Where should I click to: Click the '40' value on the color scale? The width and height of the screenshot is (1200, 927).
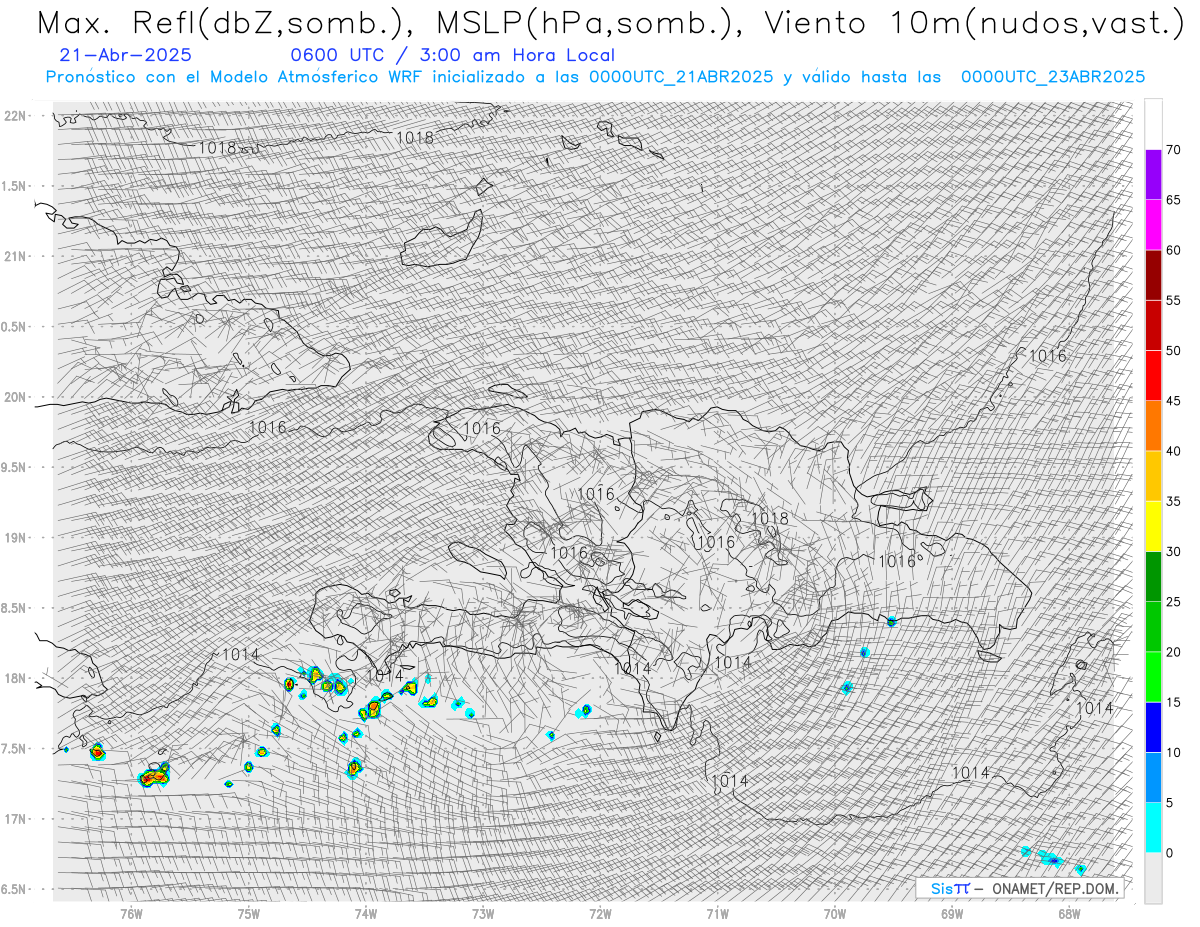tap(1173, 451)
